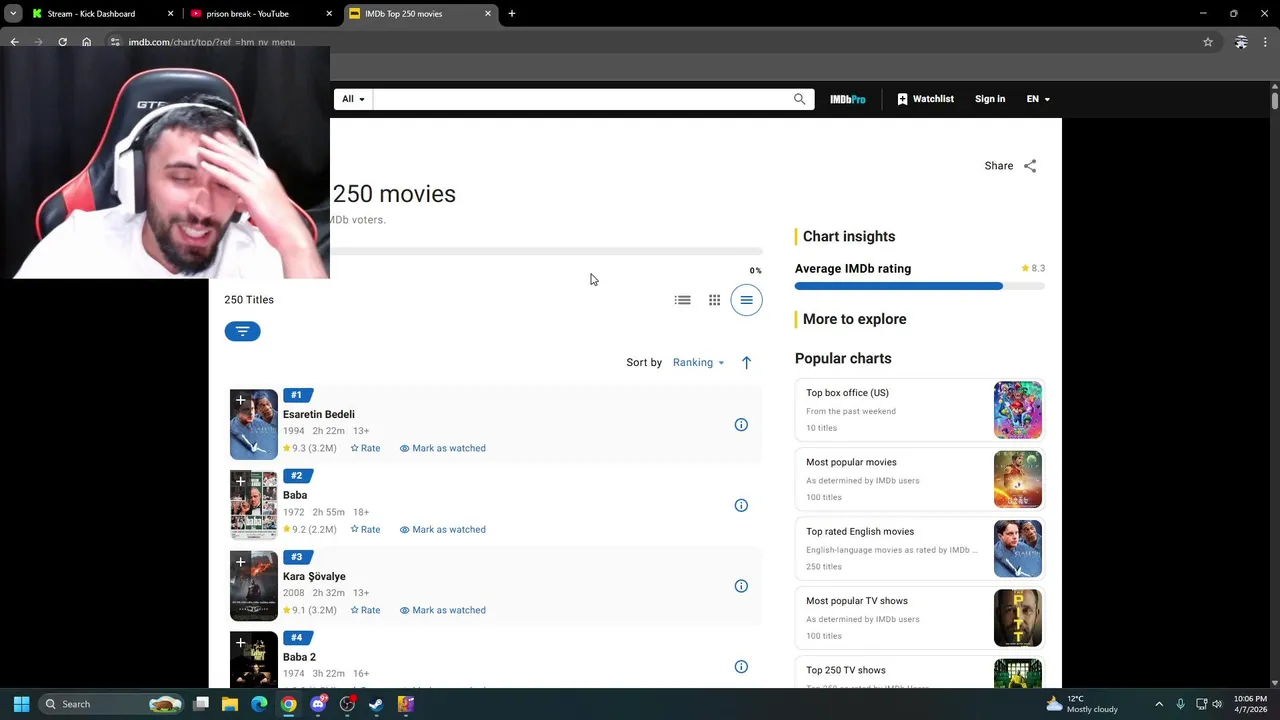The height and width of the screenshot is (720, 1280).
Task: Open Microsoft Edge from the taskbar
Action: pos(260,704)
